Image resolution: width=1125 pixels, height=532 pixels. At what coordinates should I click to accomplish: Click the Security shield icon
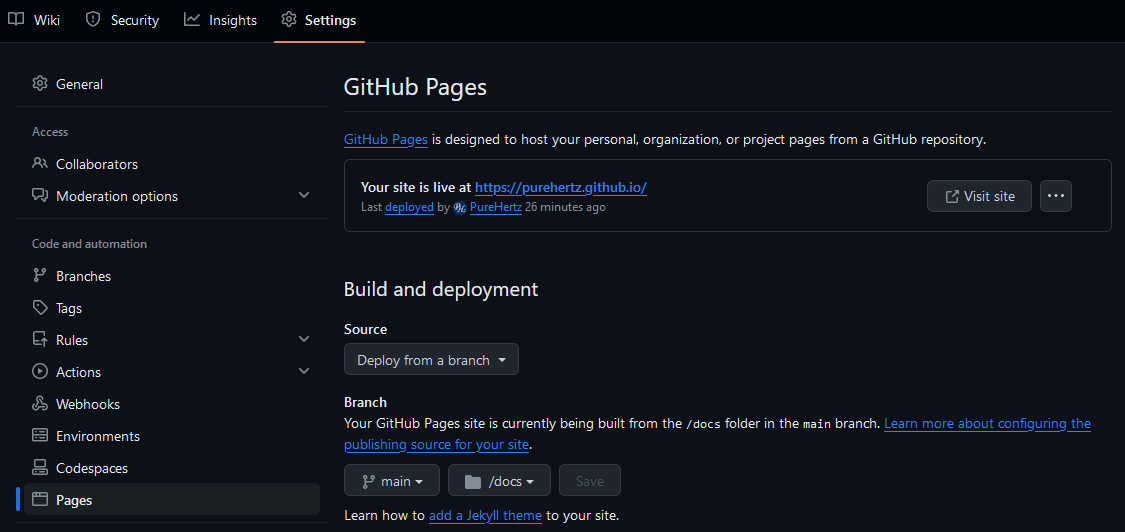tap(93, 19)
